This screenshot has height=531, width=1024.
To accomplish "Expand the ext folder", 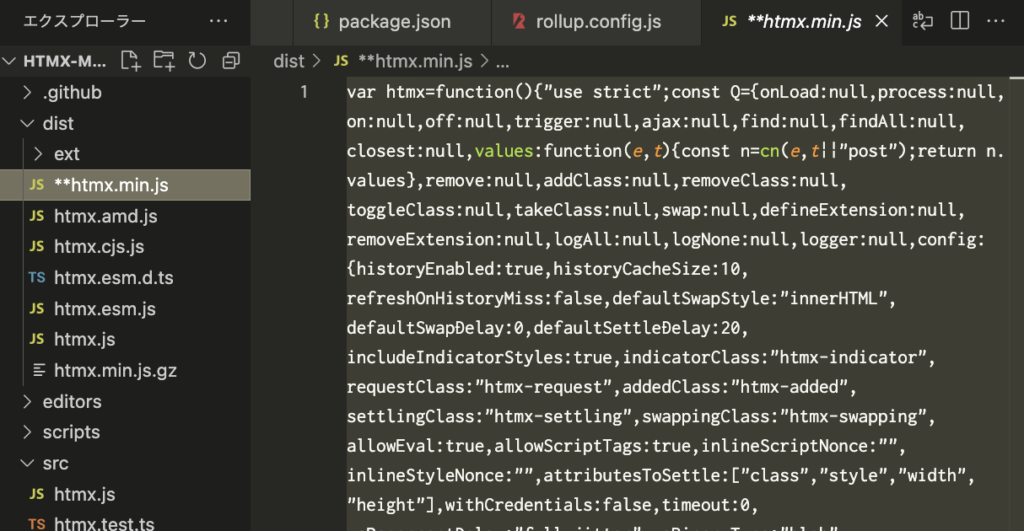I will [x=67, y=154].
